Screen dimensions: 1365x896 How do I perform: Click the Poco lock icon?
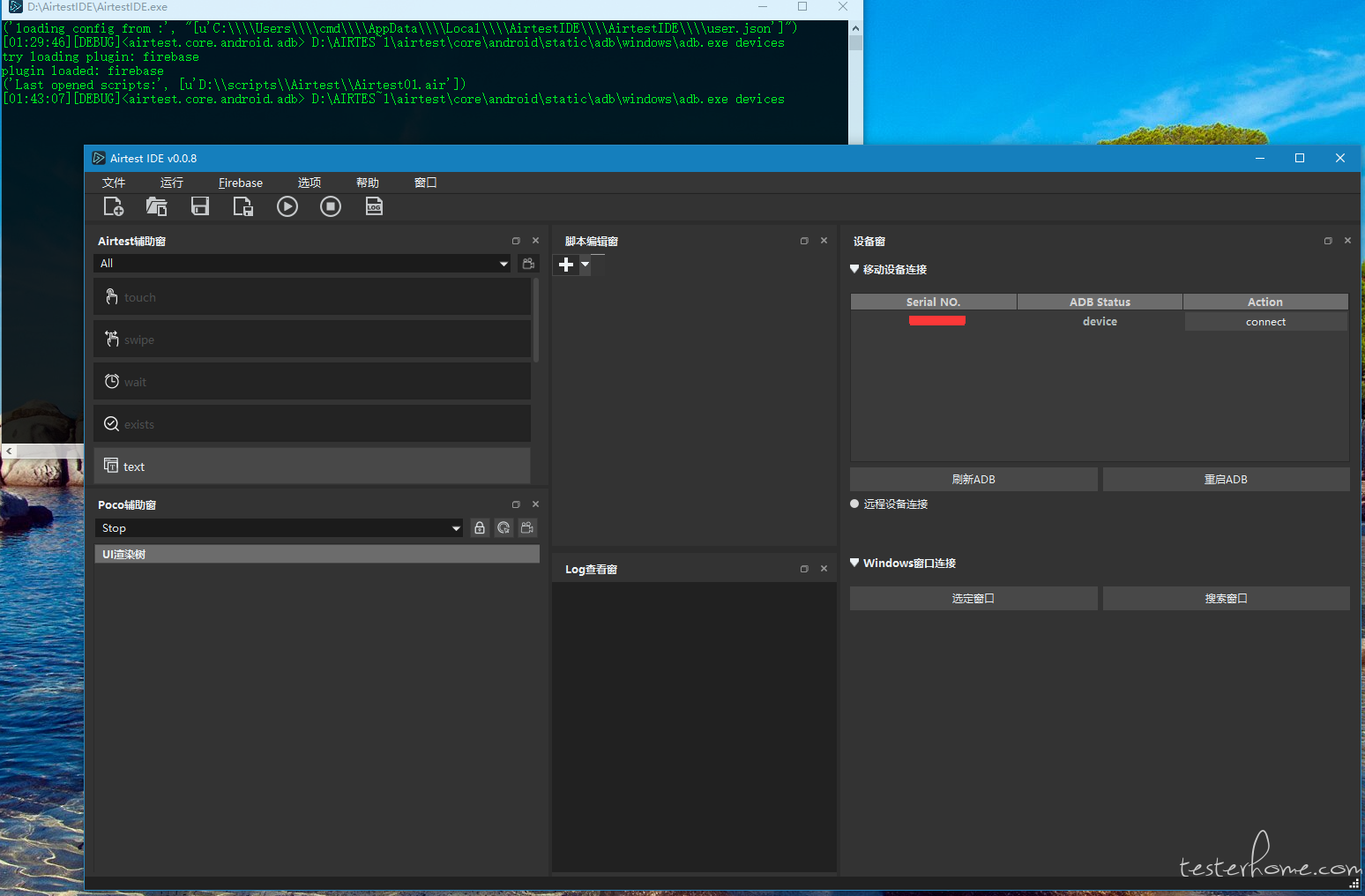480,528
